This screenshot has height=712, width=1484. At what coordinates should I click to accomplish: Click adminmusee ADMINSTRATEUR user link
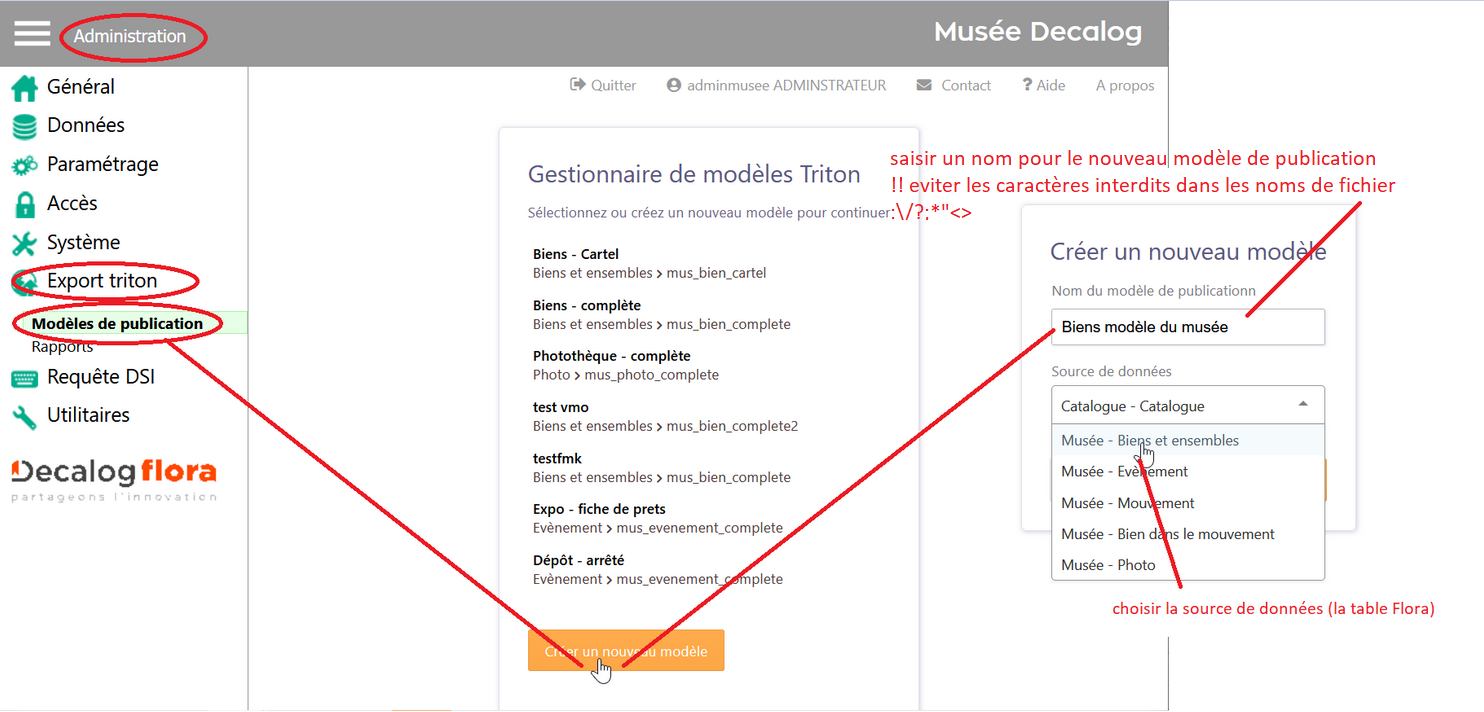[786, 85]
